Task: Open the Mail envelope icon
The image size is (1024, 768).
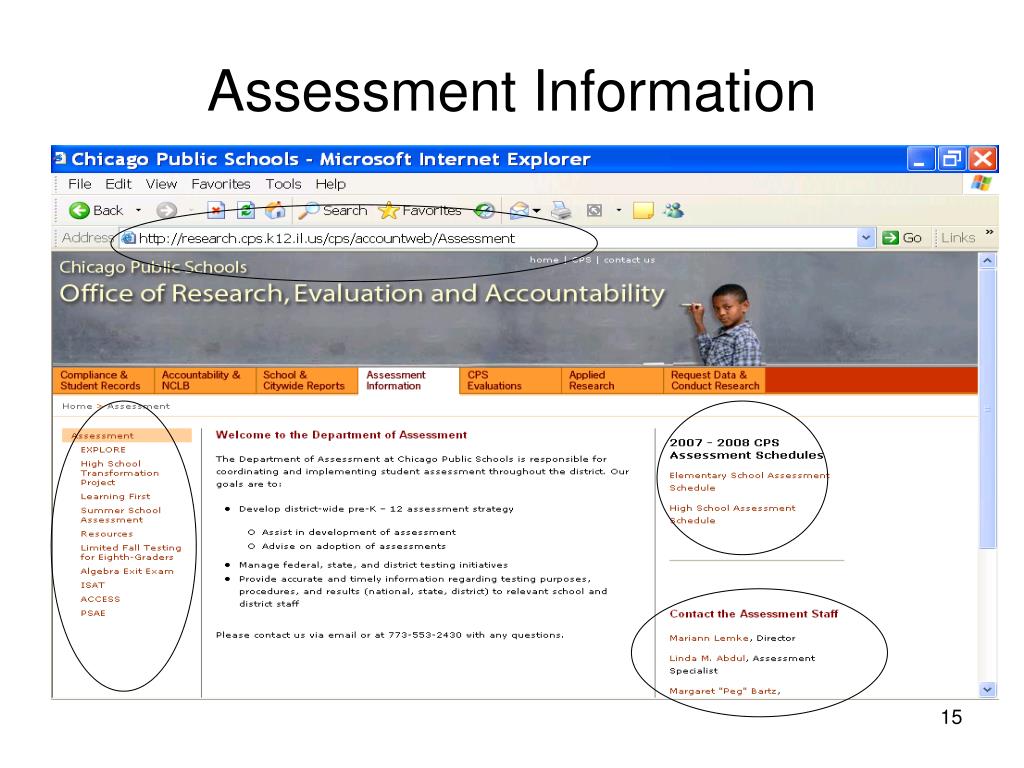Action: click(520, 210)
